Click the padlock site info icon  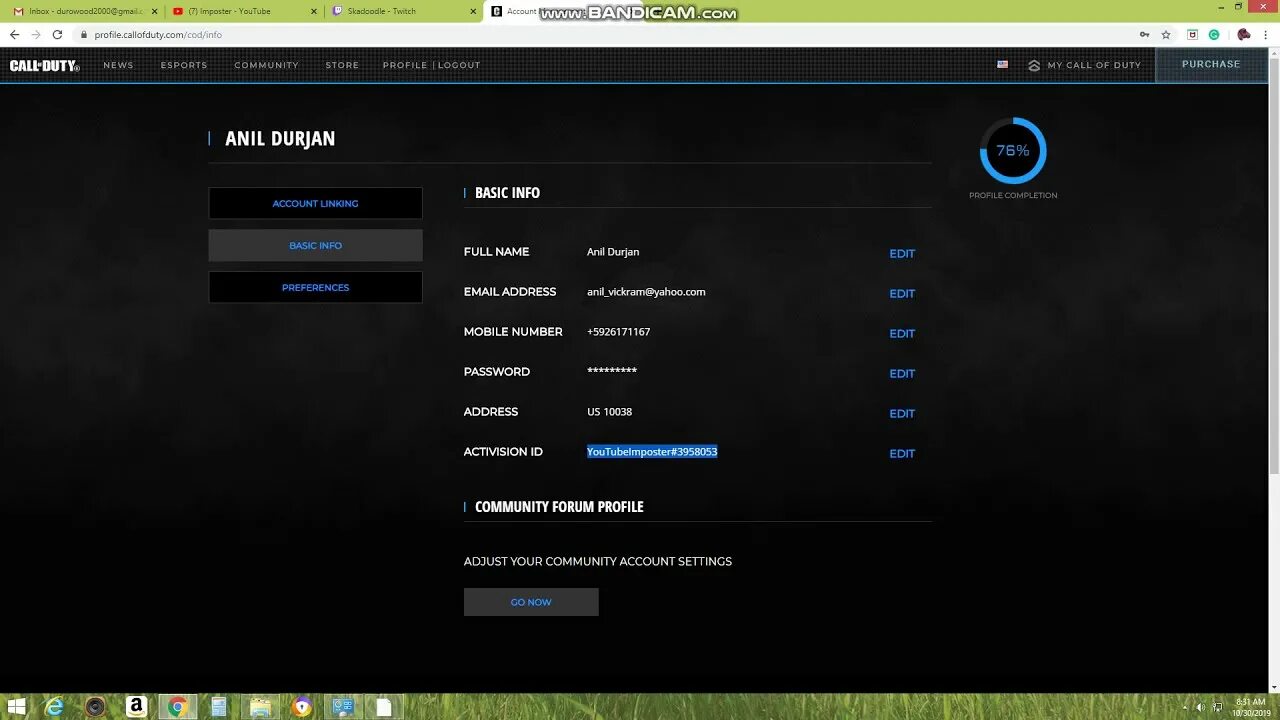tap(84, 34)
